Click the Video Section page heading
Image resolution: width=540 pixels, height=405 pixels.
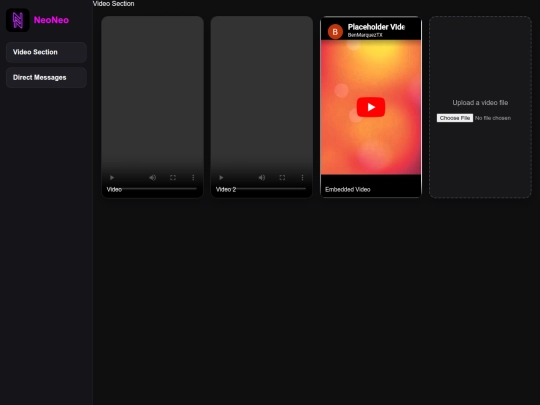[114, 3]
